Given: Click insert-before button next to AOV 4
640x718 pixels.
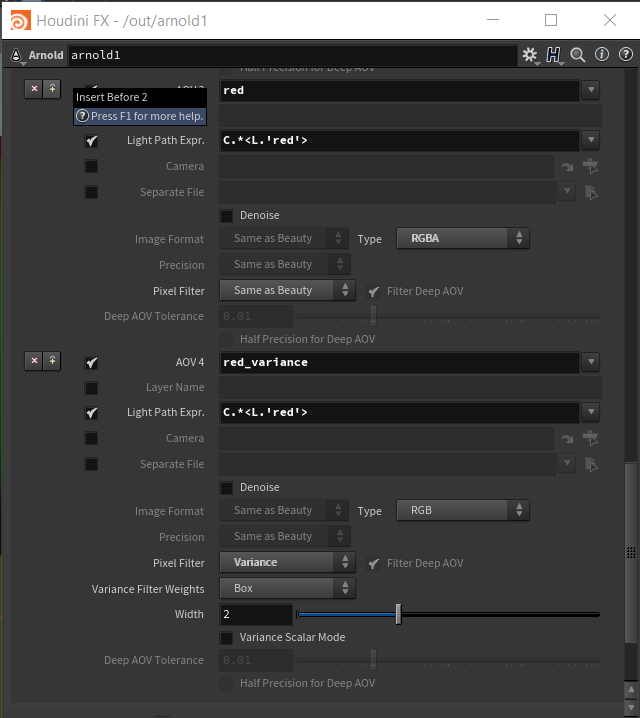Looking at the screenshot, I should [x=52, y=361].
